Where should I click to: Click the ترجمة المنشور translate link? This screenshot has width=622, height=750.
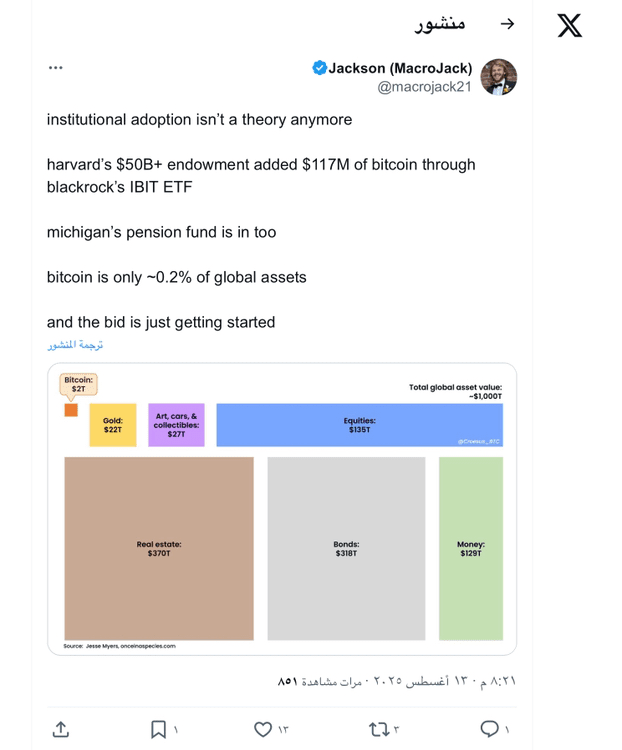click(75, 345)
